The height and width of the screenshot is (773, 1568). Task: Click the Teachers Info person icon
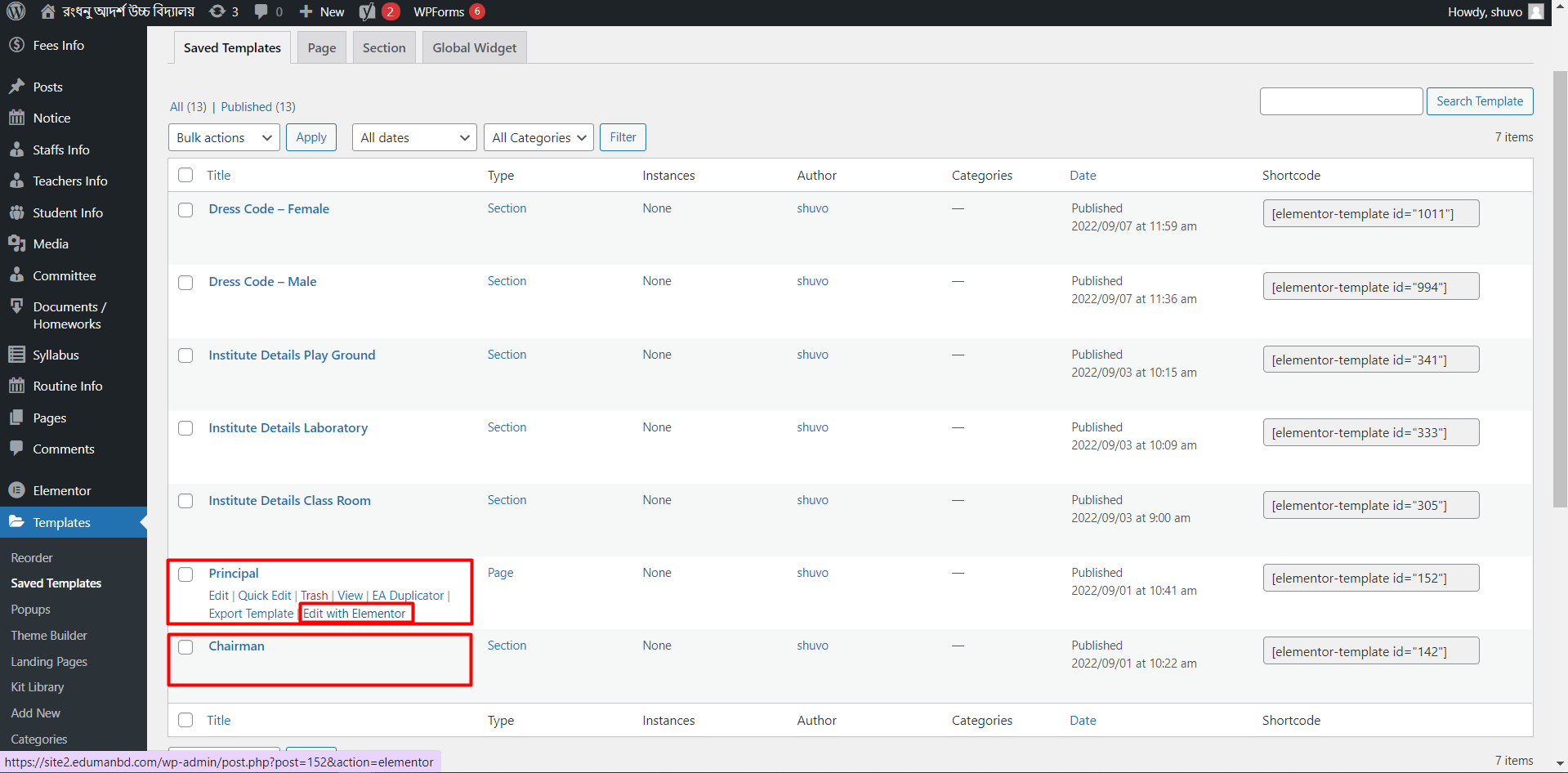coord(16,181)
